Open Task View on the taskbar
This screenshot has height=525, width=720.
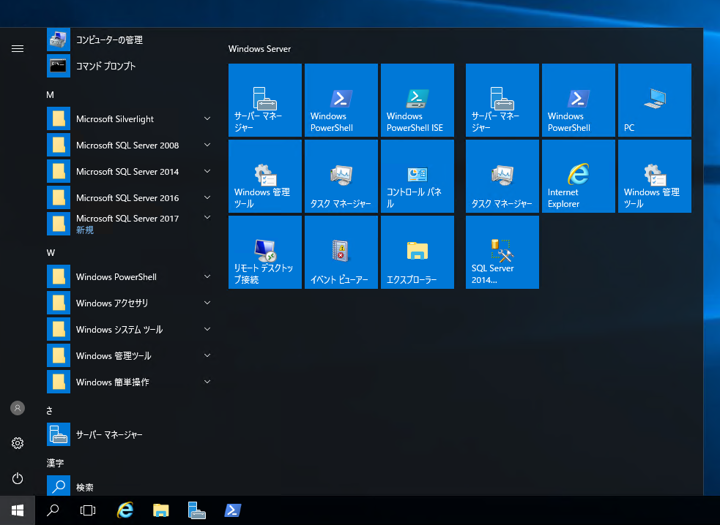tap(88, 510)
